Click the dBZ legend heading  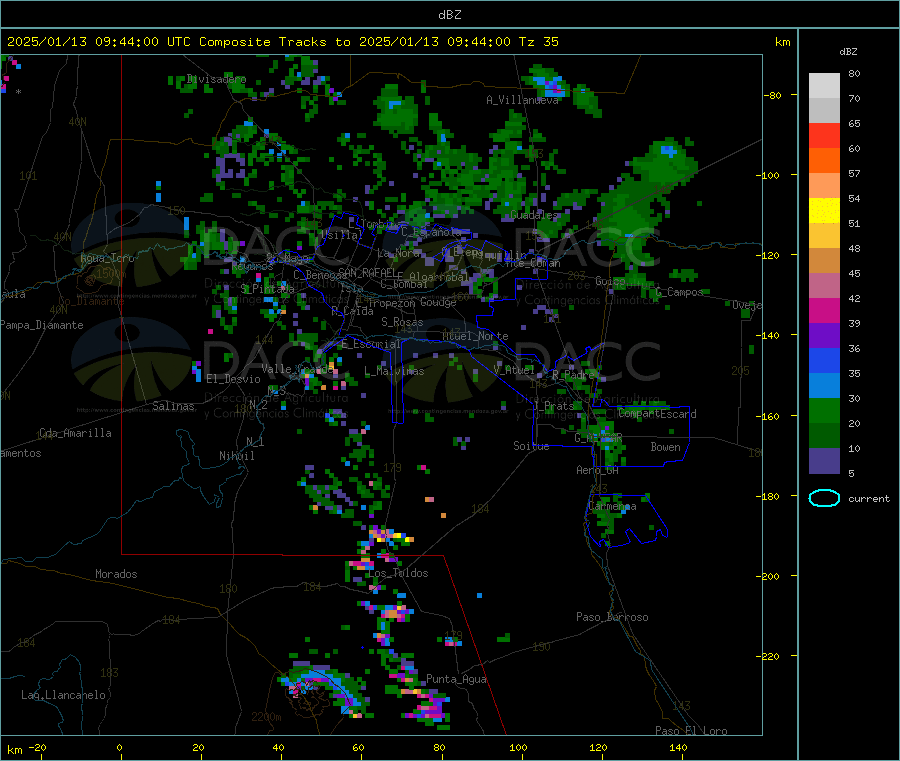click(848, 52)
